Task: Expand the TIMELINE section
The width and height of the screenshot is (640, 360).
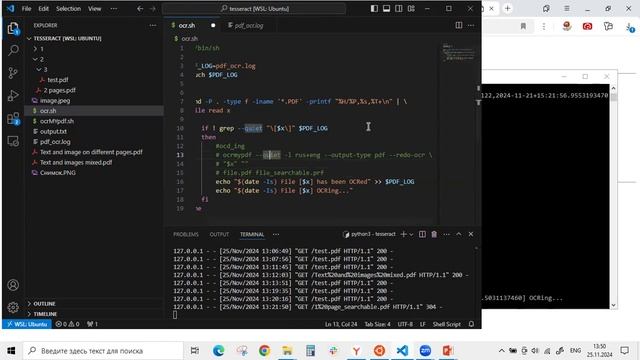Action: tap(42, 314)
